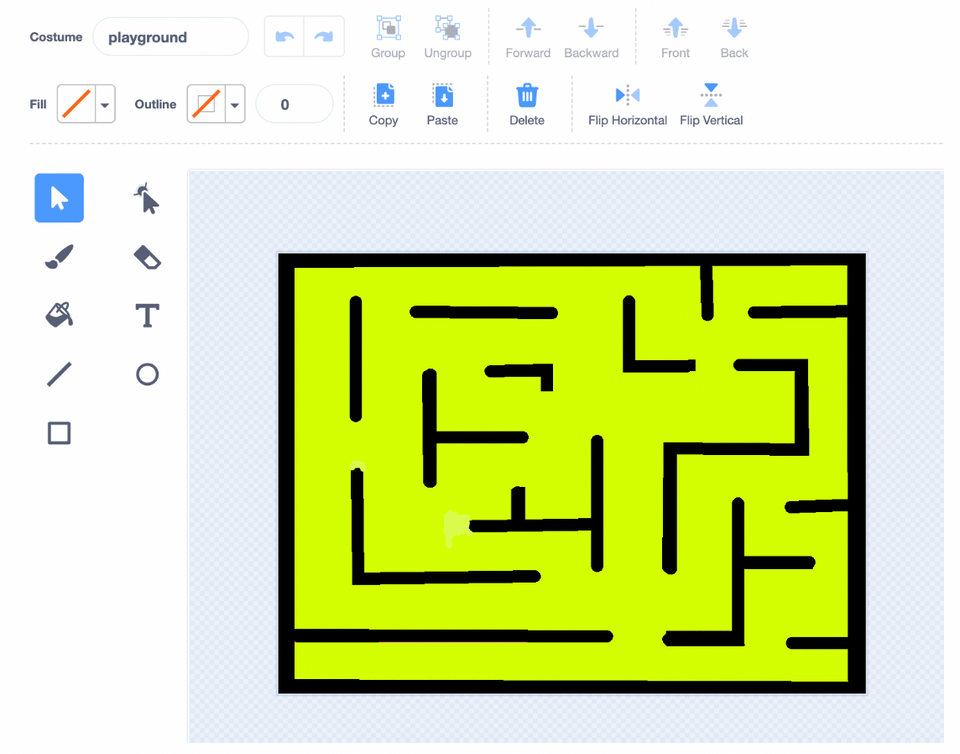The height and width of the screenshot is (754, 960).
Task: Paste from the clipboard
Action: (444, 103)
